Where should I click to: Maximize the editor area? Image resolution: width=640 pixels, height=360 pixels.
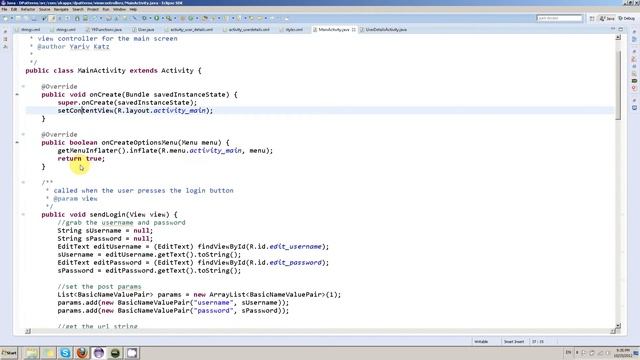[x=621, y=29]
